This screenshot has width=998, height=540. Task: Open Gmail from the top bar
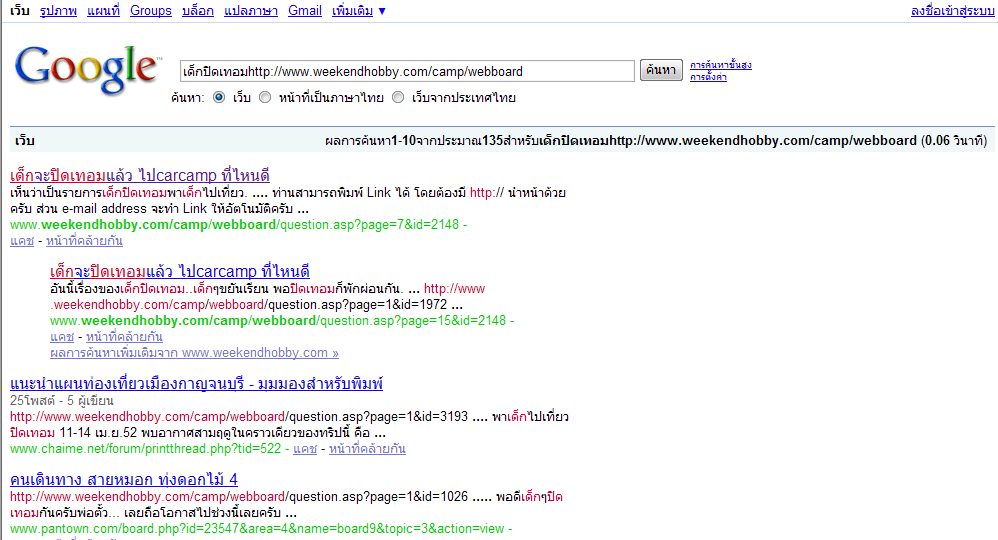click(305, 11)
